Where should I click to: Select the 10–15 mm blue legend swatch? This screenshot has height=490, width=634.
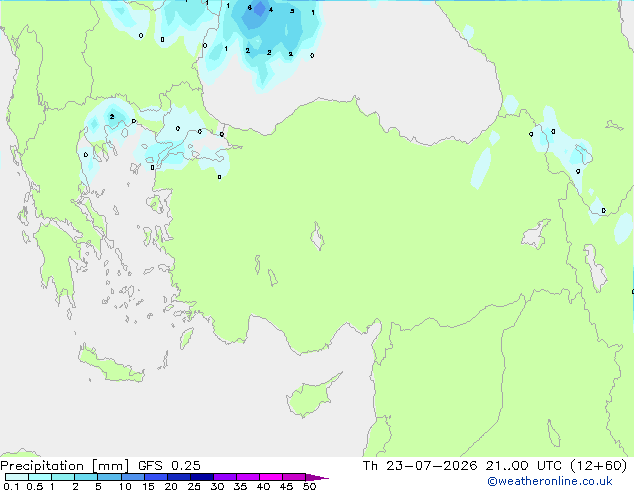133,477
